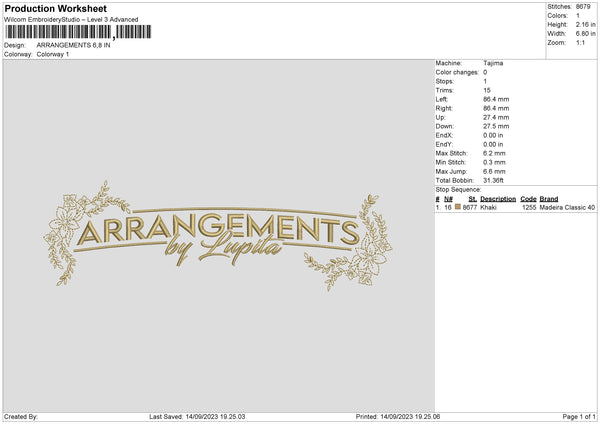Select design name "ARRANGEMENTS 6,8 IN"
Viewport: 600px width, 424px height.
[73, 45]
